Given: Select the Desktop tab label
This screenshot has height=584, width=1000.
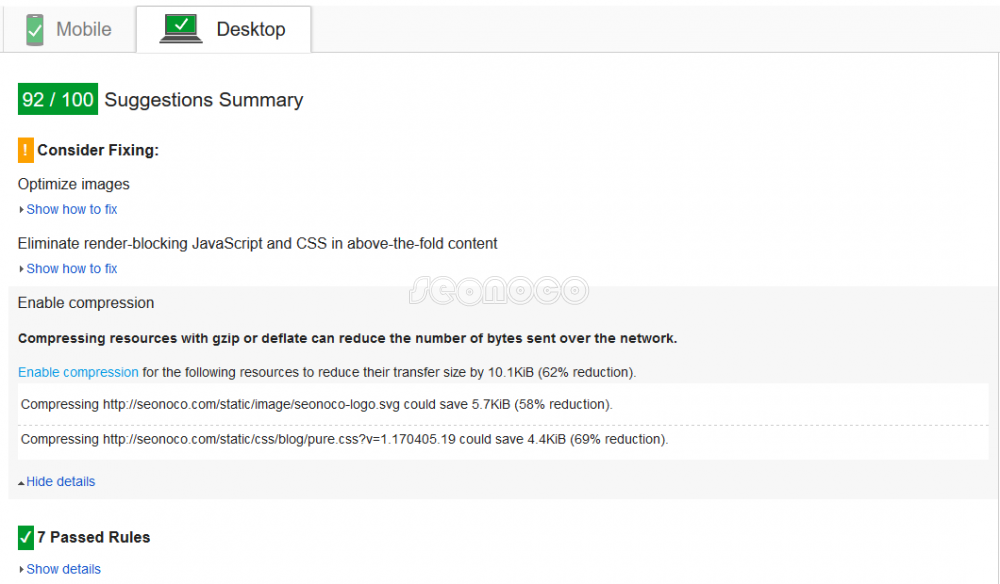Looking at the screenshot, I should (x=250, y=30).
